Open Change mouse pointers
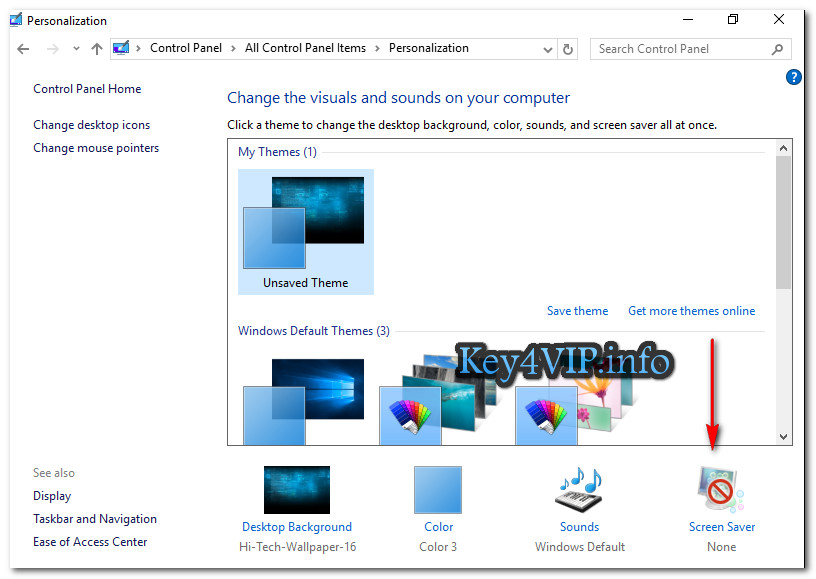 [96, 148]
